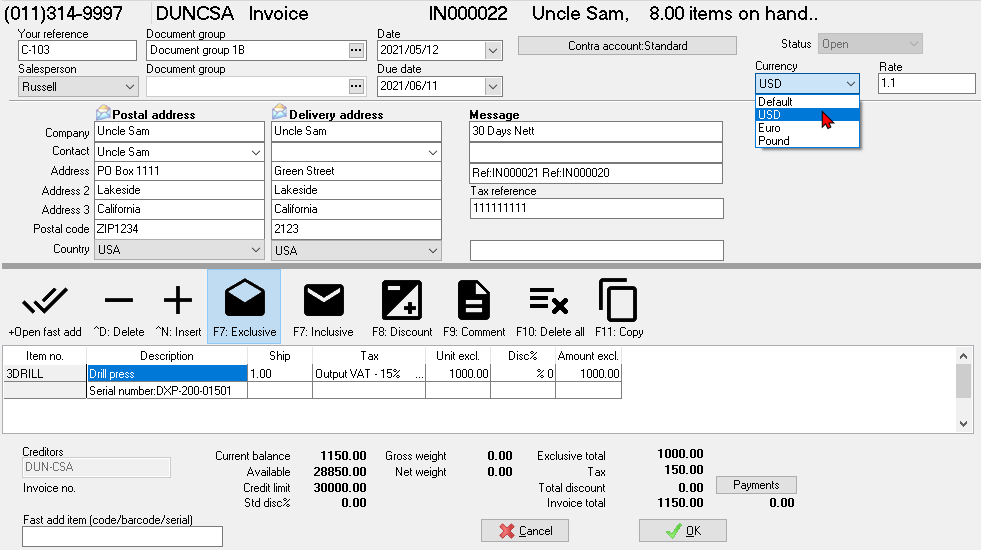This screenshot has height=550, width=981.
Task: Add a comment with F9 Comment icon
Action: pos(474,301)
